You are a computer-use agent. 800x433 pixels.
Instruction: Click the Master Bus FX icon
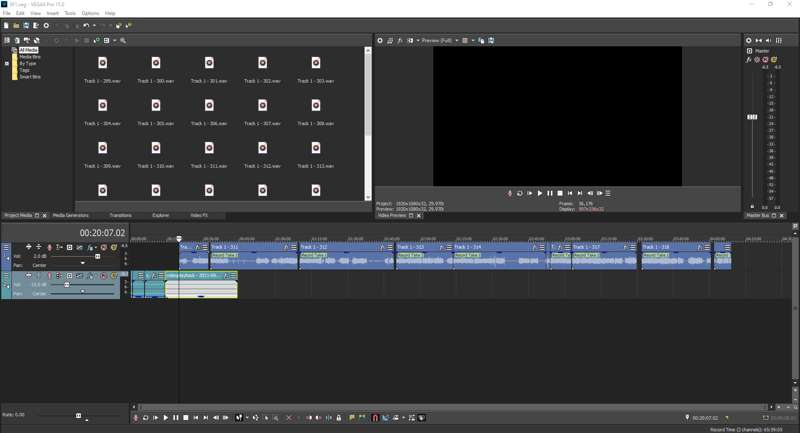[x=748, y=60]
